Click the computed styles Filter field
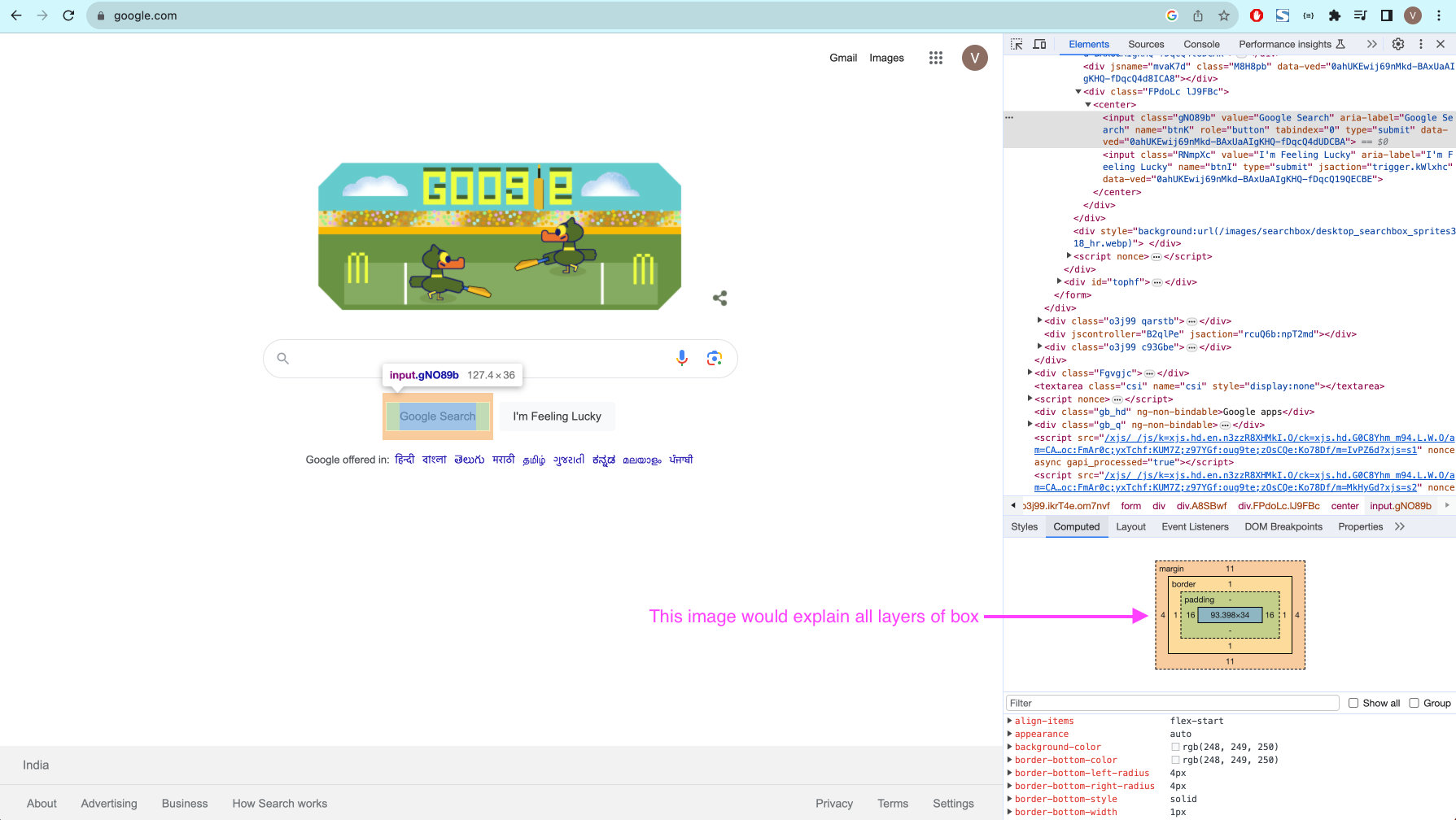Image resolution: width=1456 pixels, height=820 pixels. click(1173, 703)
